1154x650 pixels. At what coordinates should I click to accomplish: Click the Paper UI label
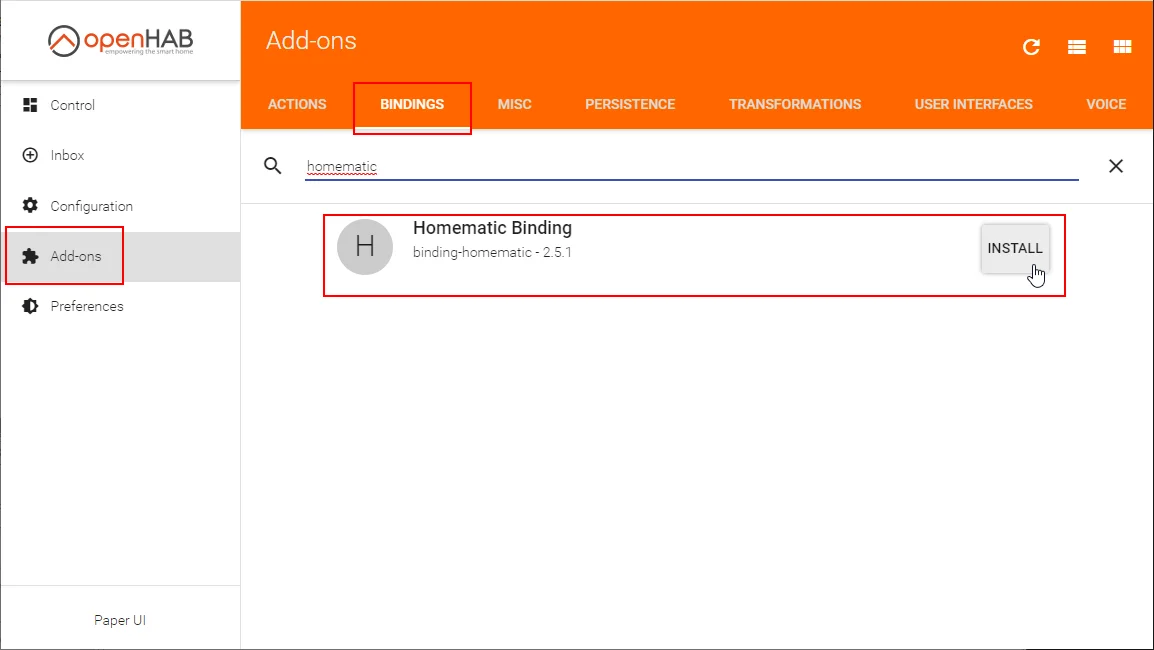tap(120, 621)
